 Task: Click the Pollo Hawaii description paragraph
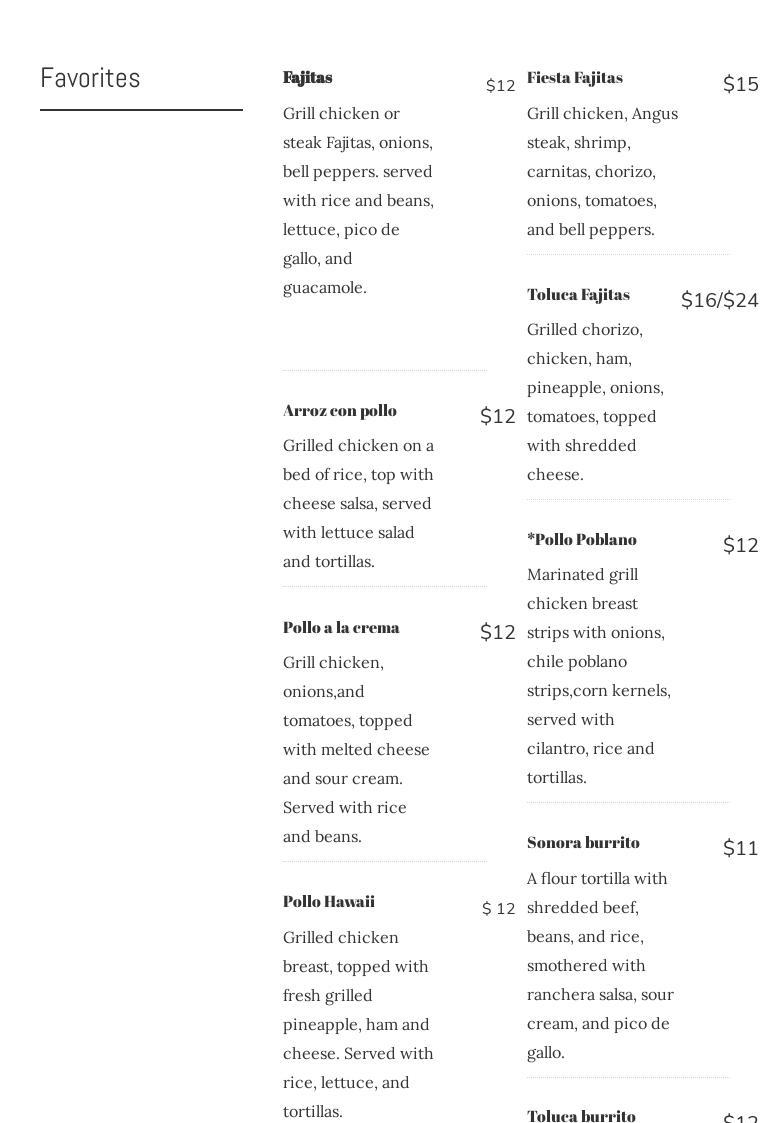[358, 1024]
